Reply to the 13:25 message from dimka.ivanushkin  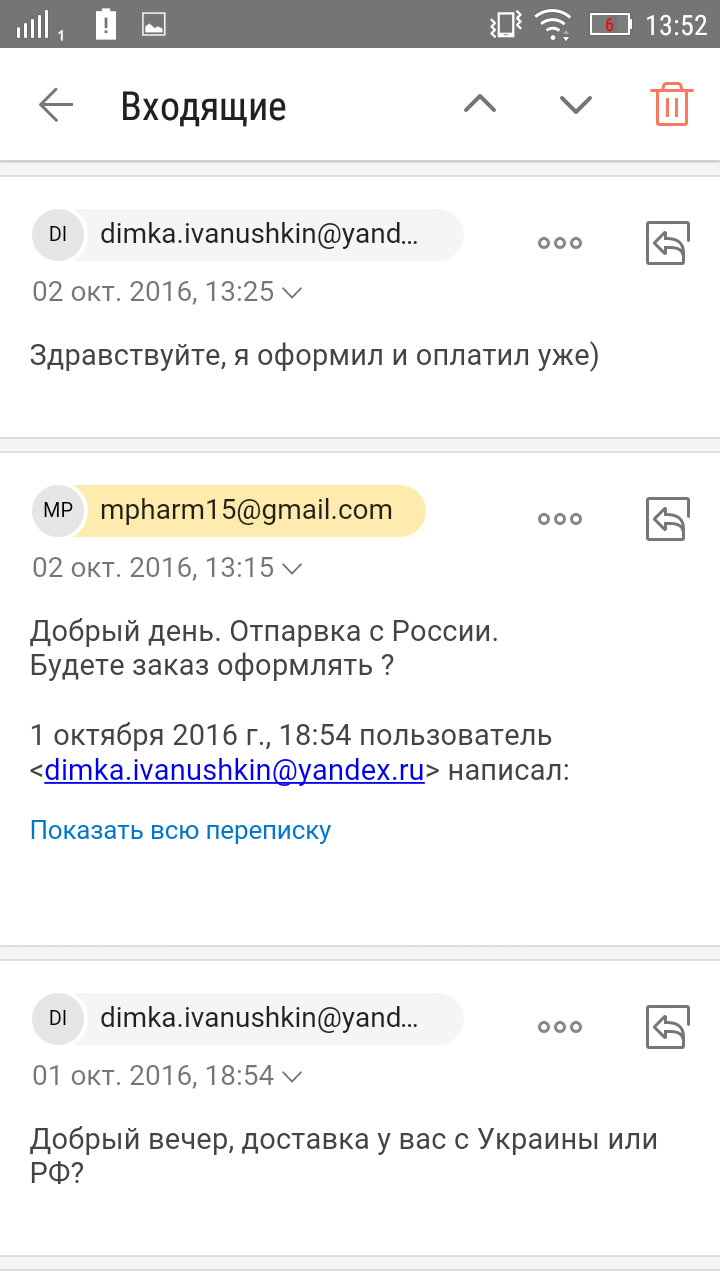click(x=667, y=243)
